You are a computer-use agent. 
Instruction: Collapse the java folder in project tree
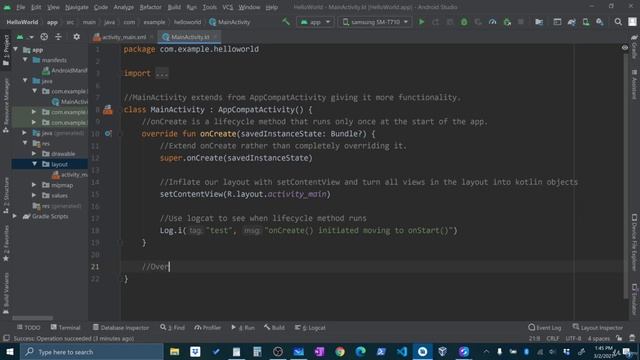click(25, 81)
